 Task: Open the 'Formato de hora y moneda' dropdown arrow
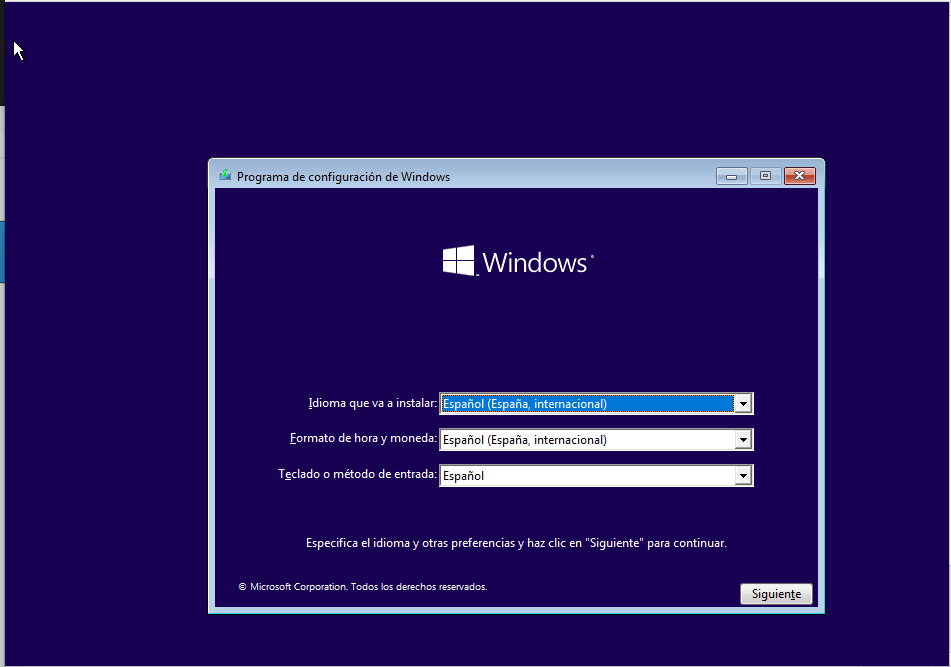tap(743, 440)
